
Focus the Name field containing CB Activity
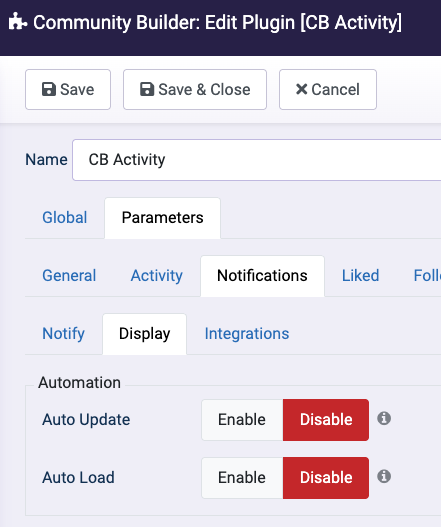[256, 160]
